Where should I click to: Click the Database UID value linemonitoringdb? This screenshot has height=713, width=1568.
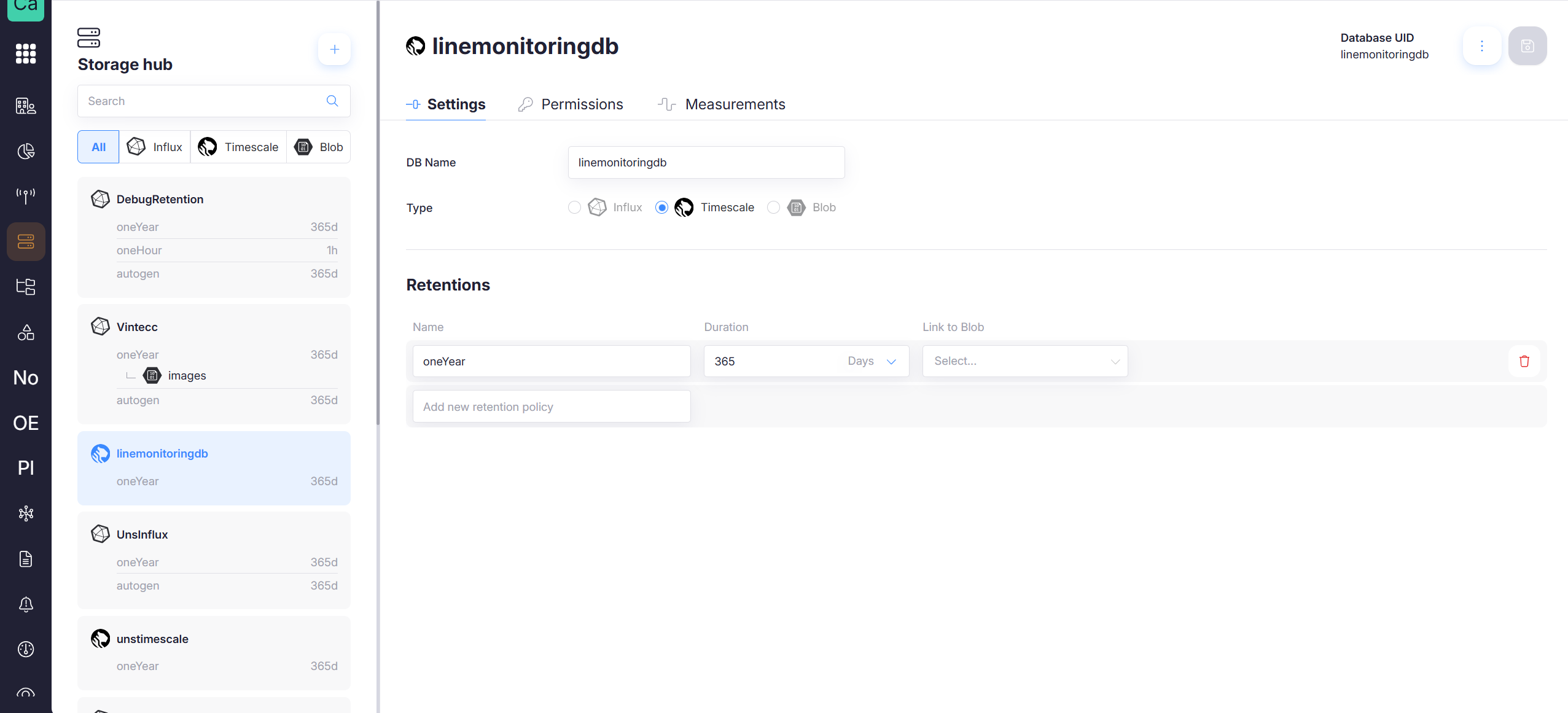pyautogui.click(x=1384, y=55)
